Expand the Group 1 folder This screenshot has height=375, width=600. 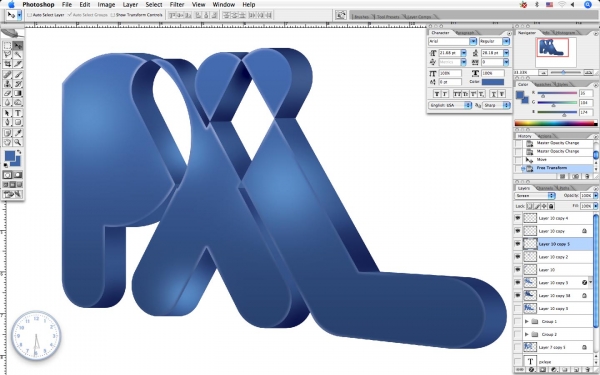(x=527, y=321)
